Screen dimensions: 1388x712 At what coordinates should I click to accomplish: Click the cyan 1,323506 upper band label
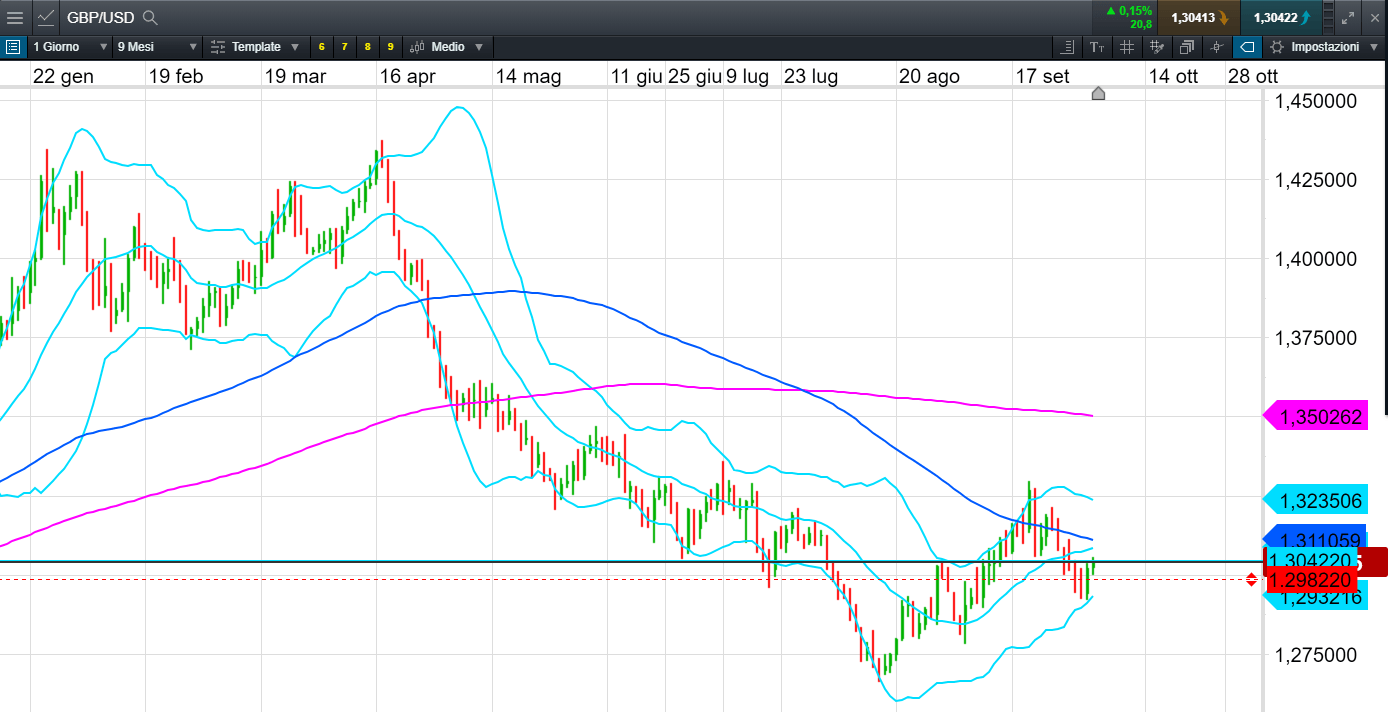(1316, 500)
